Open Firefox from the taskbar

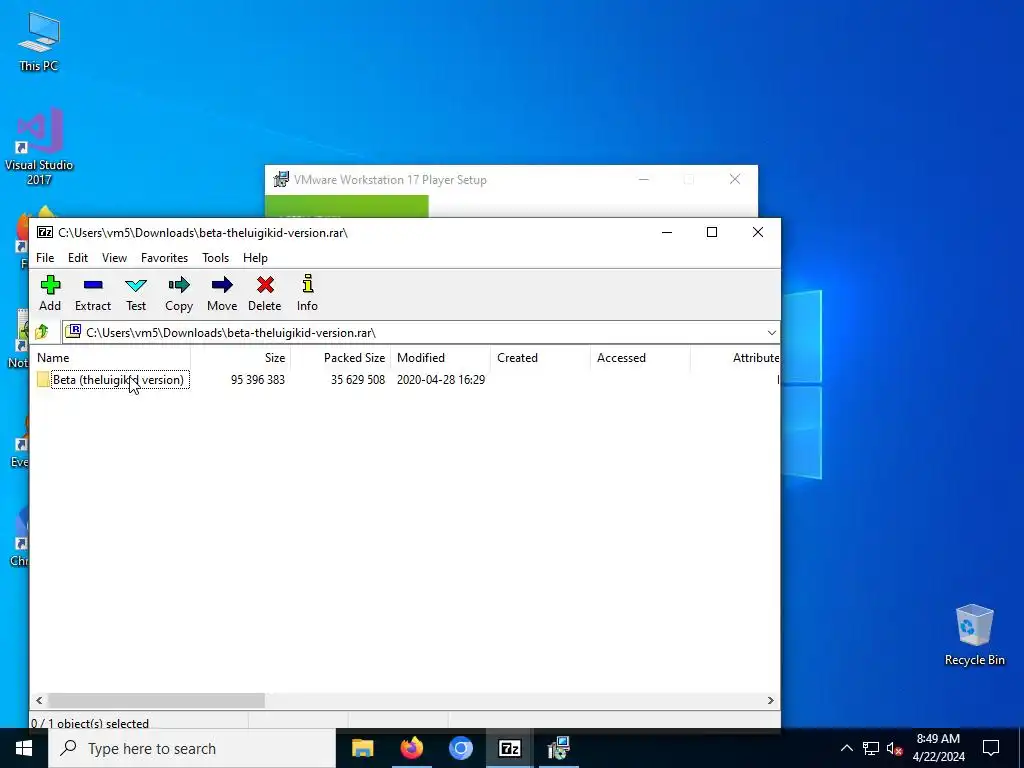[411, 748]
